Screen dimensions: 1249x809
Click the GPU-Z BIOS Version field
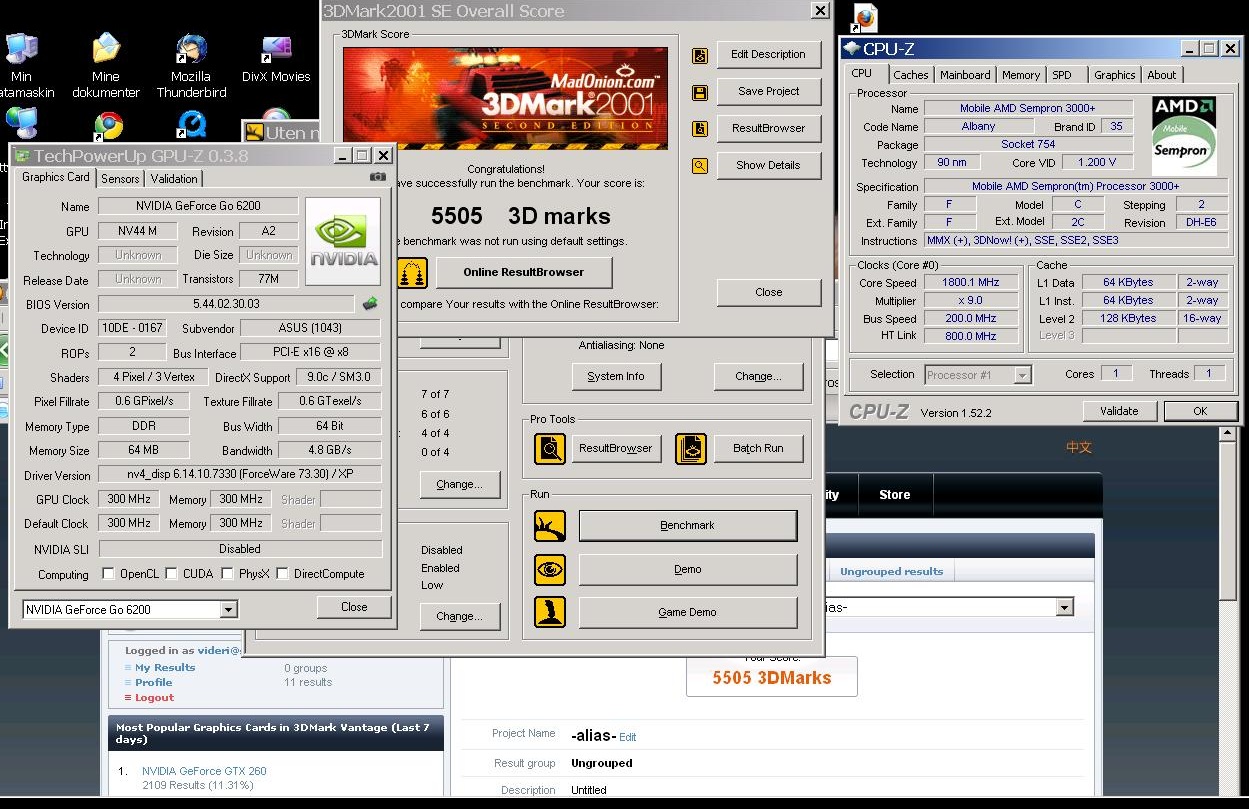coord(226,304)
